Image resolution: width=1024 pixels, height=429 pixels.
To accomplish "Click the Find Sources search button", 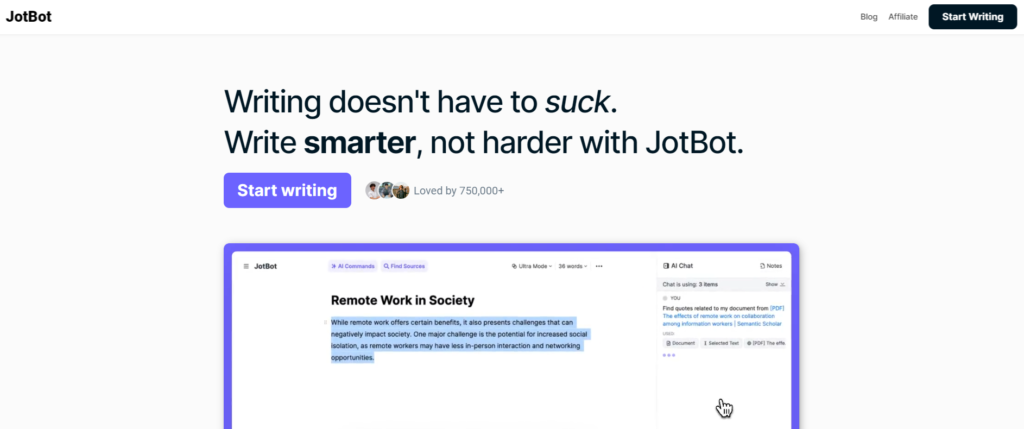I will pyautogui.click(x=404, y=266).
